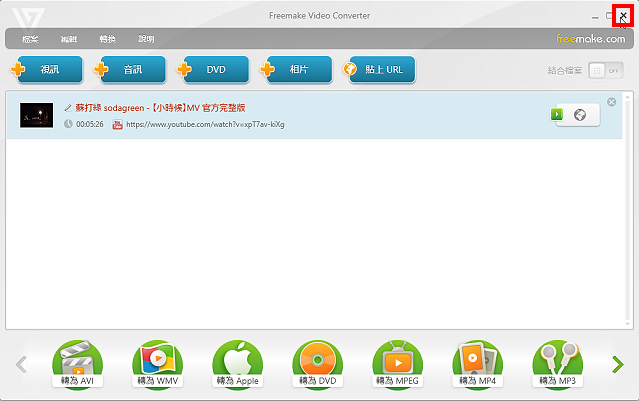This screenshot has height=401, width=639.
Task: Choose the 轉為 DVD disc icon
Action: pos(317,364)
